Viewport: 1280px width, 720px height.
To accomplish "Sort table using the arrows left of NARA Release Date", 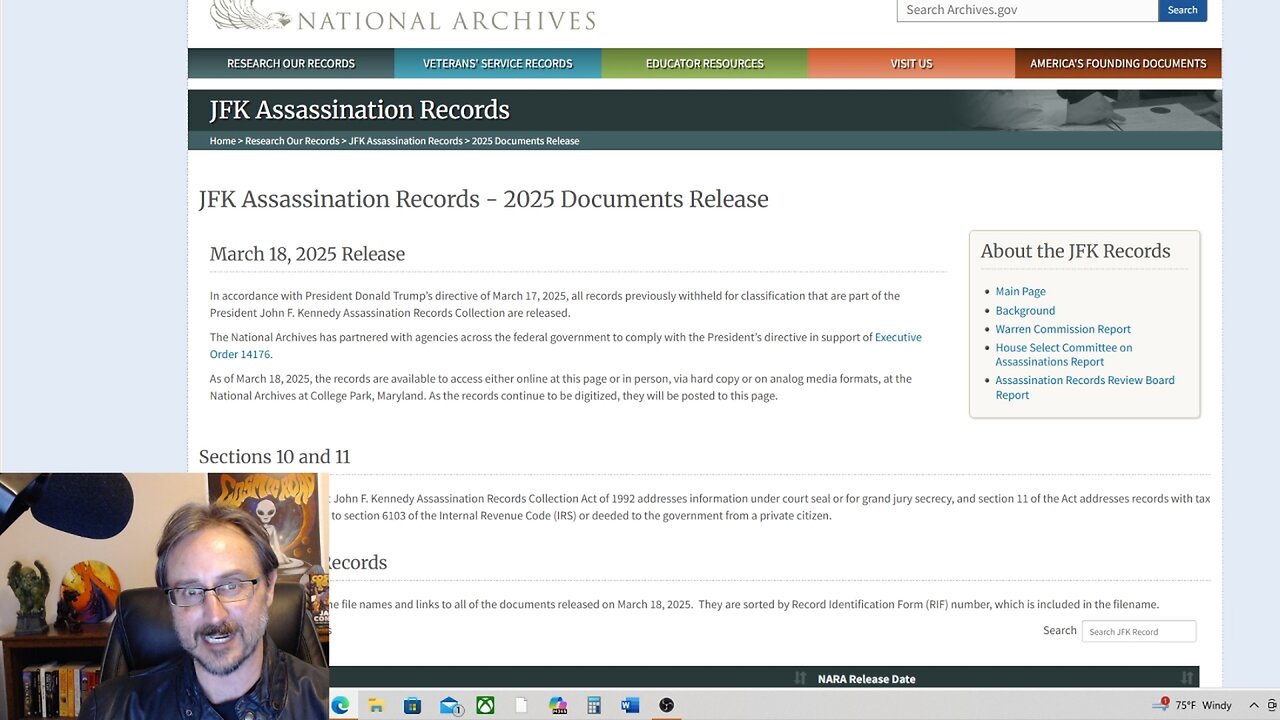I will click(x=800, y=678).
